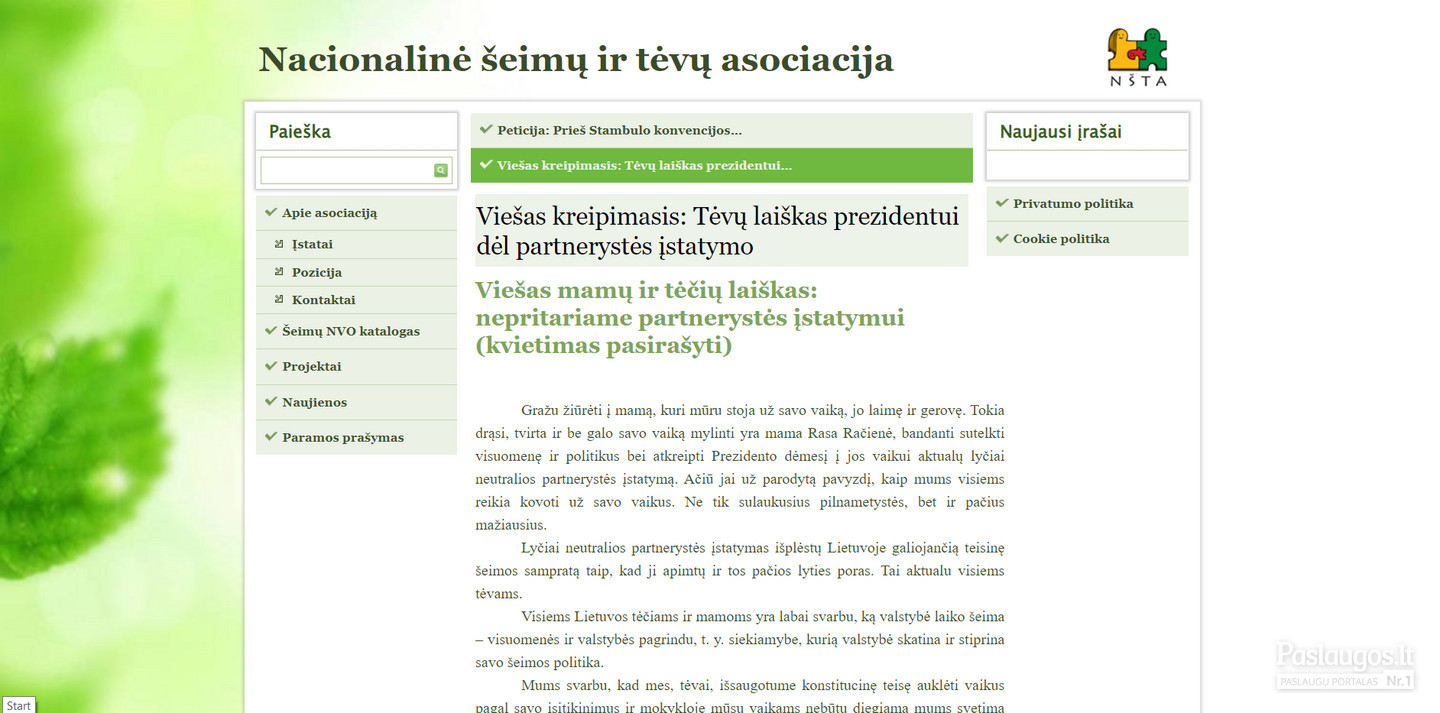Click site title Nacionalinė šeimų ir tėvų asociacija
The image size is (1440, 713).
point(576,60)
